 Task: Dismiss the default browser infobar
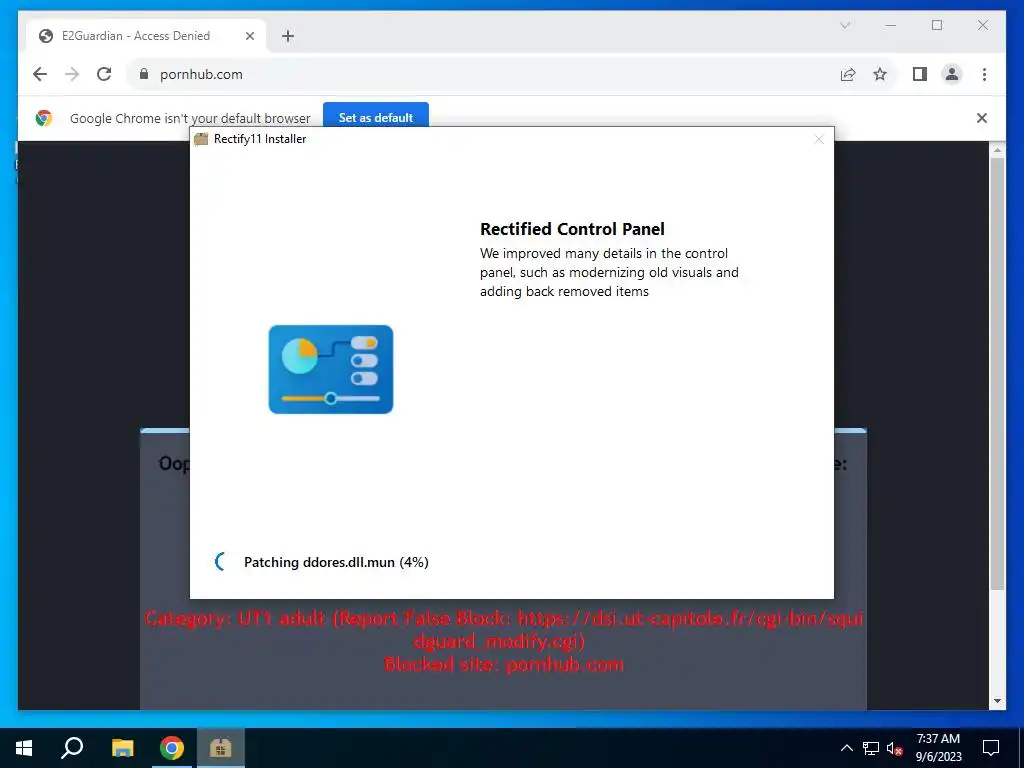982,118
